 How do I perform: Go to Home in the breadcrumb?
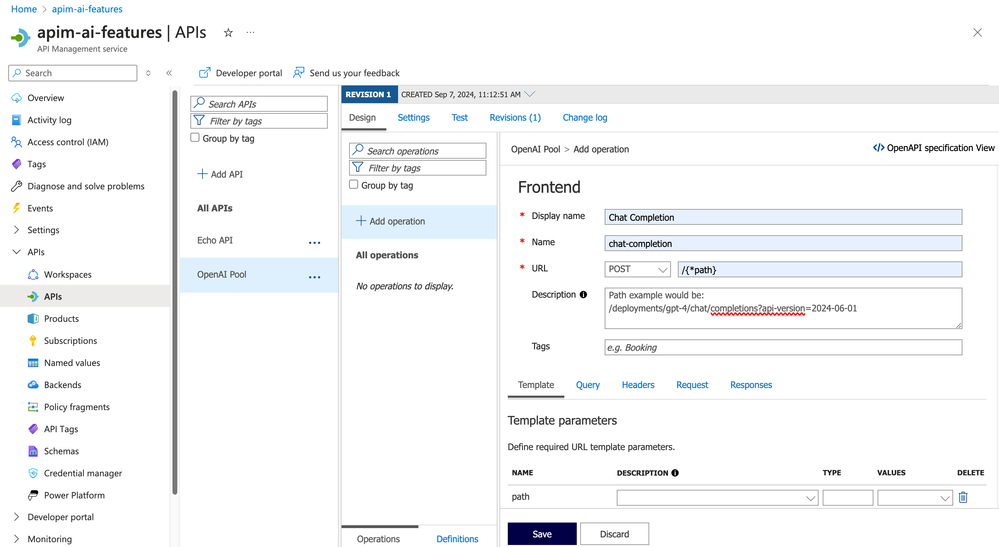coord(24,9)
